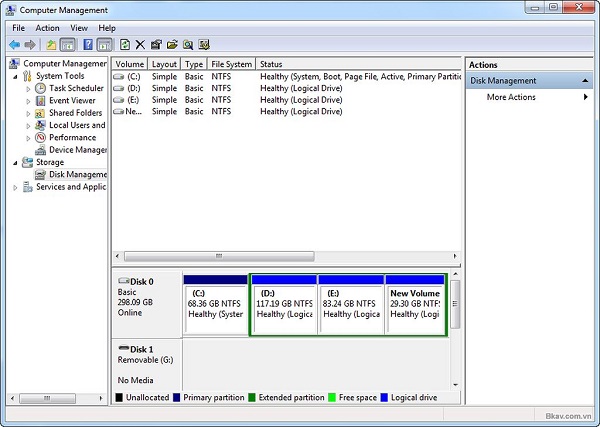This screenshot has height=427, width=600.
Task: Click the Refresh toolbar icon
Action: (x=125, y=45)
